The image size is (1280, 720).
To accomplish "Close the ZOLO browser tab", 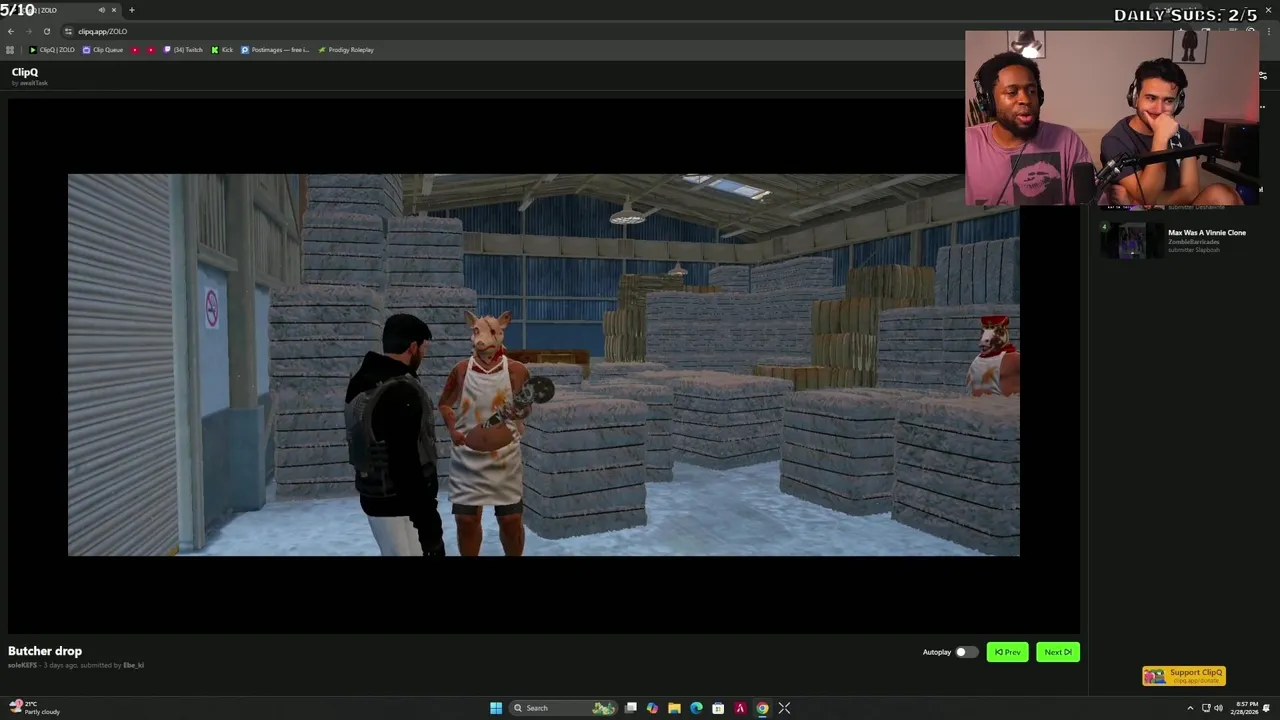I will pos(114,10).
